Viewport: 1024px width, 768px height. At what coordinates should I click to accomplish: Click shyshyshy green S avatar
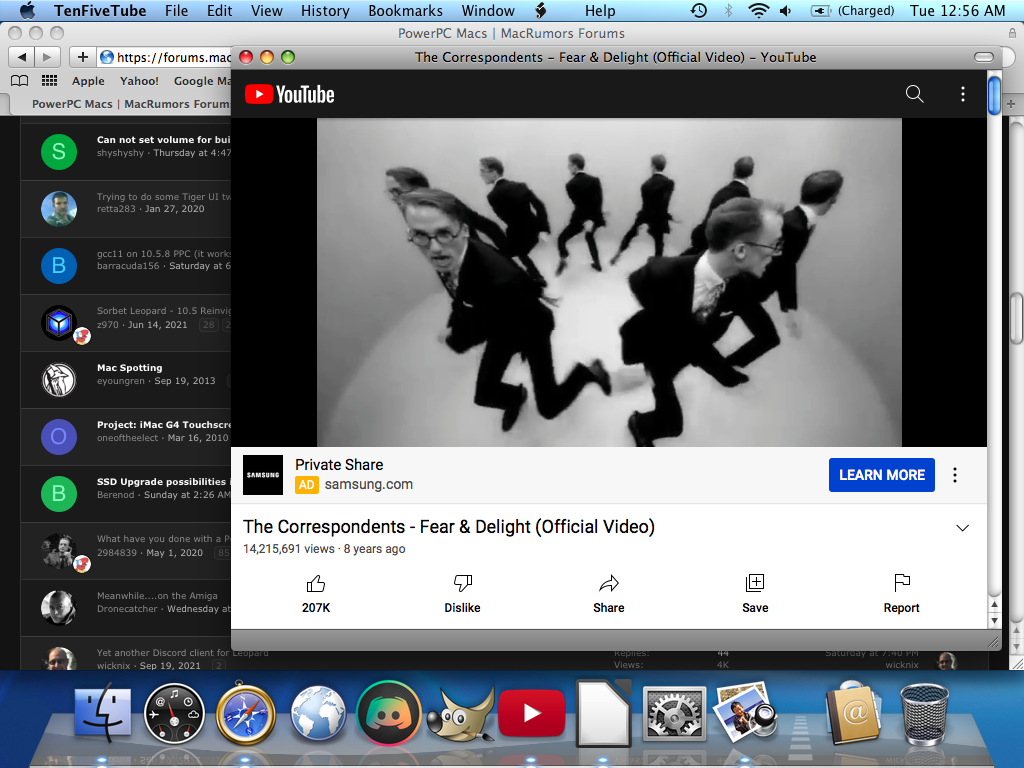[x=59, y=152]
